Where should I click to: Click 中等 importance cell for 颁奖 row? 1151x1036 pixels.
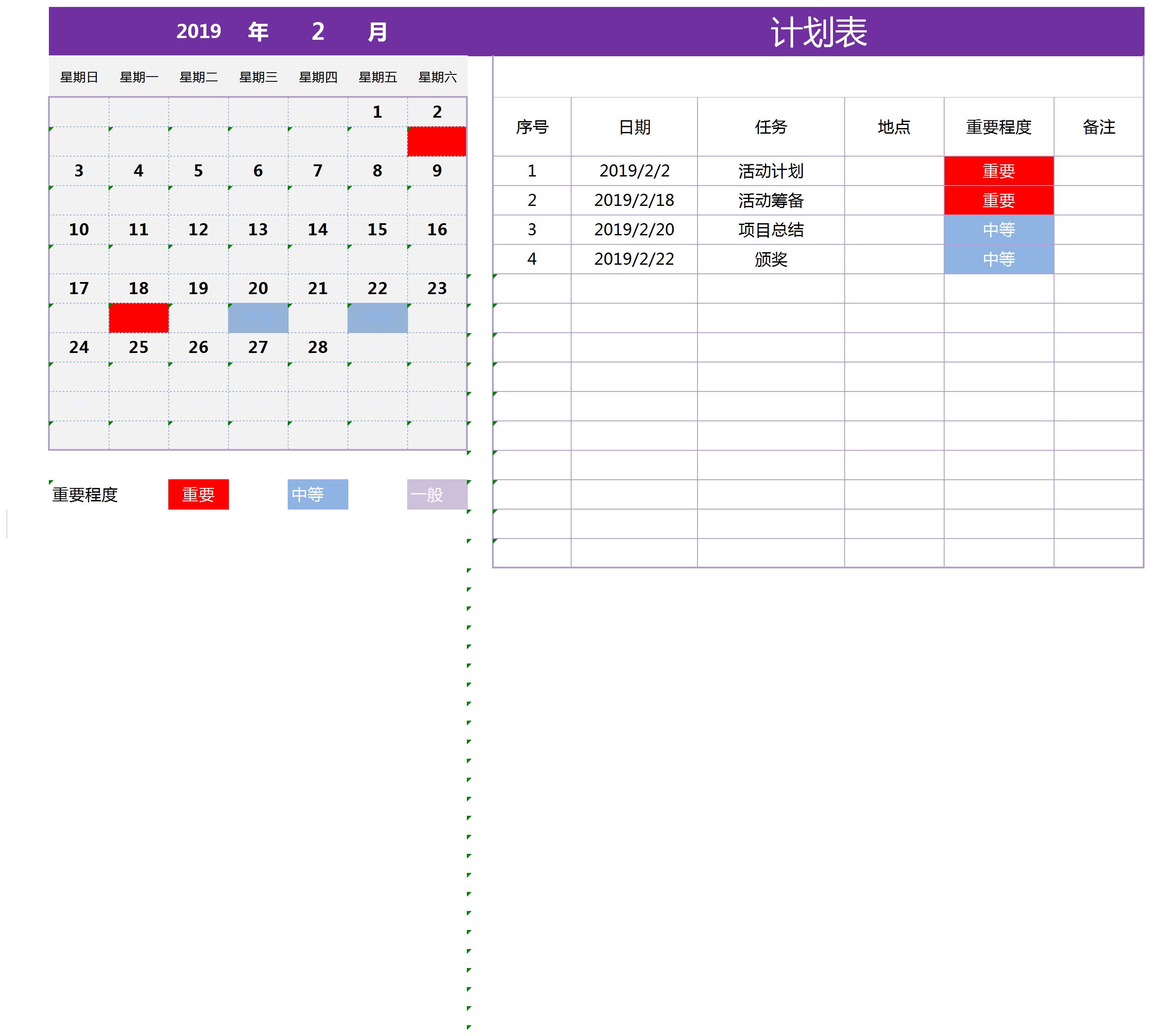[998, 259]
